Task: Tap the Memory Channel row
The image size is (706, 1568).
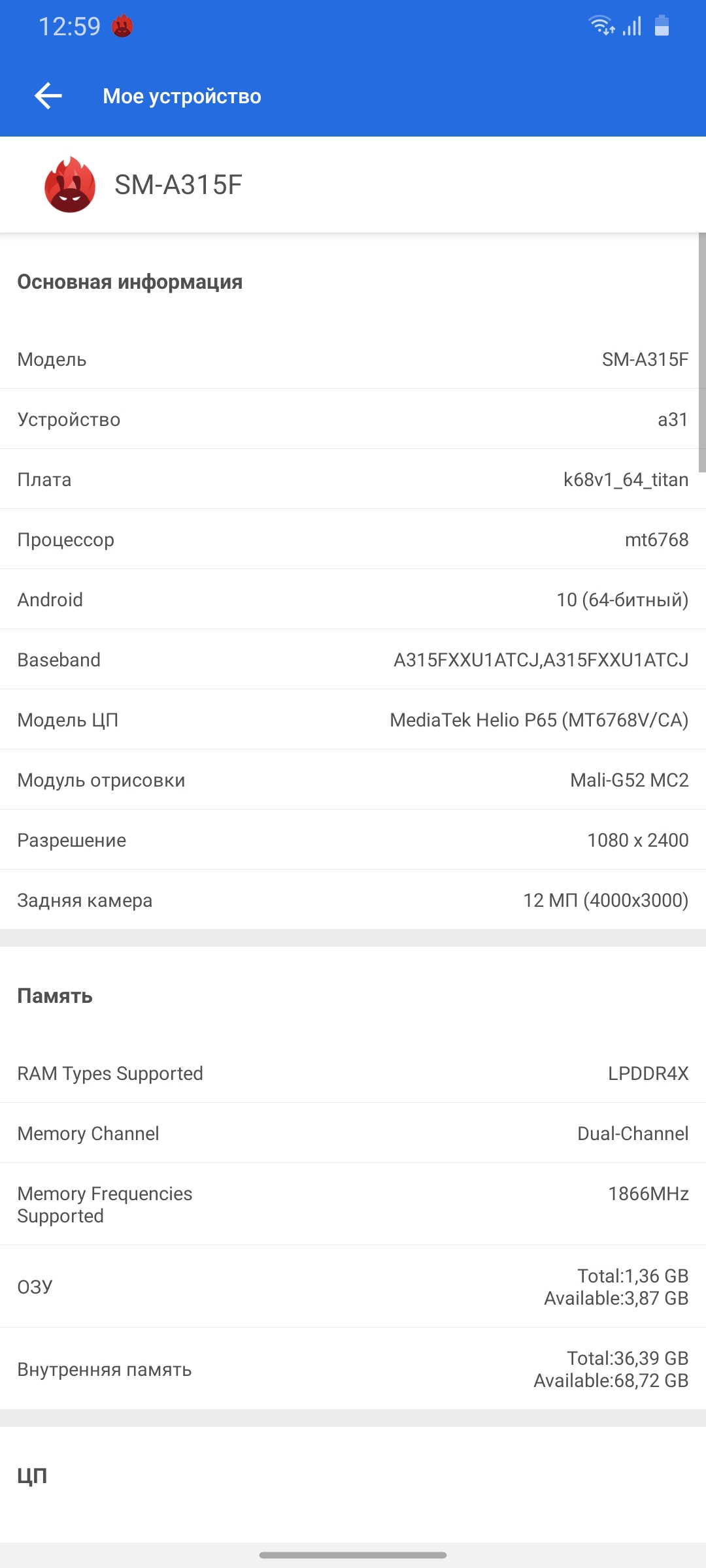Action: [x=353, y=1134]
